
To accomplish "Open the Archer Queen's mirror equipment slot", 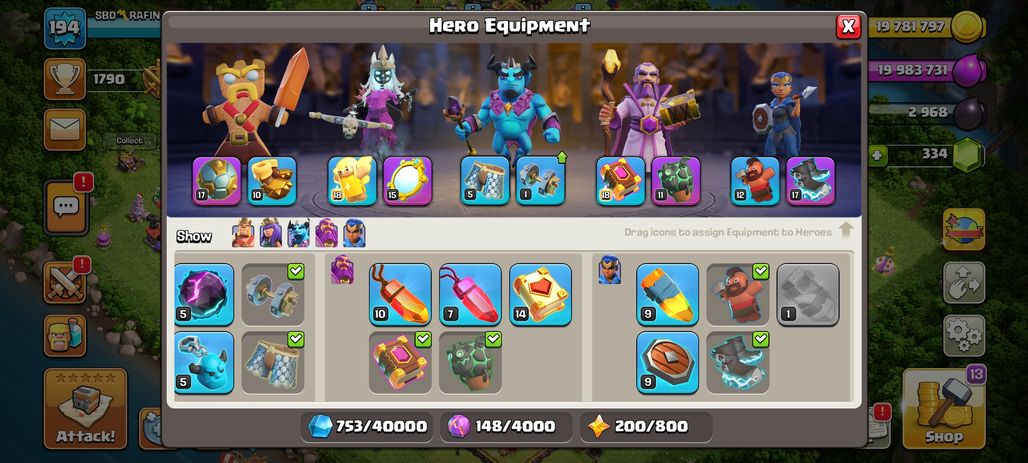I will coord(407,181).
